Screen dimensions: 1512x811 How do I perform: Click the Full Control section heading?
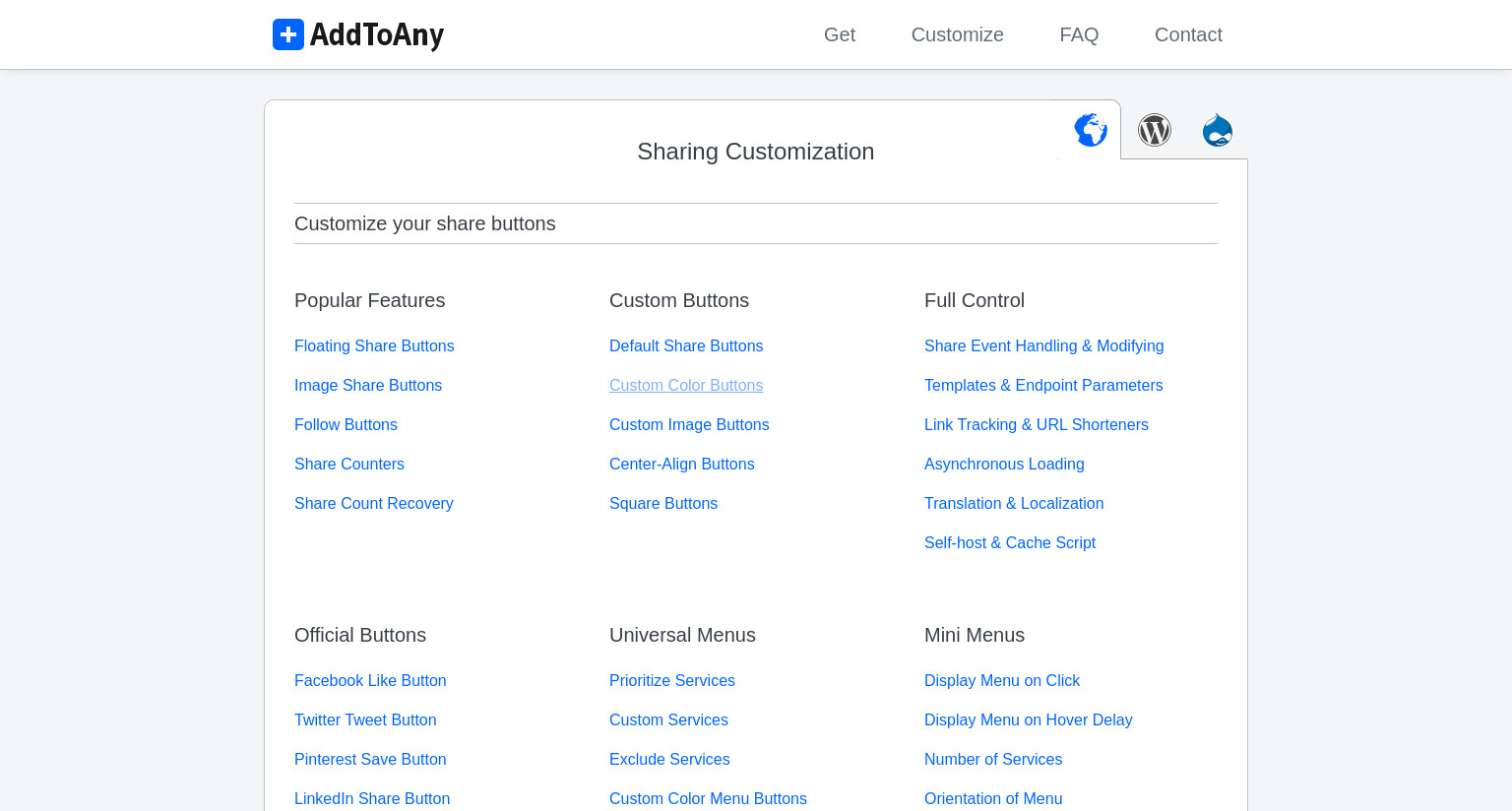click(975, 300)
